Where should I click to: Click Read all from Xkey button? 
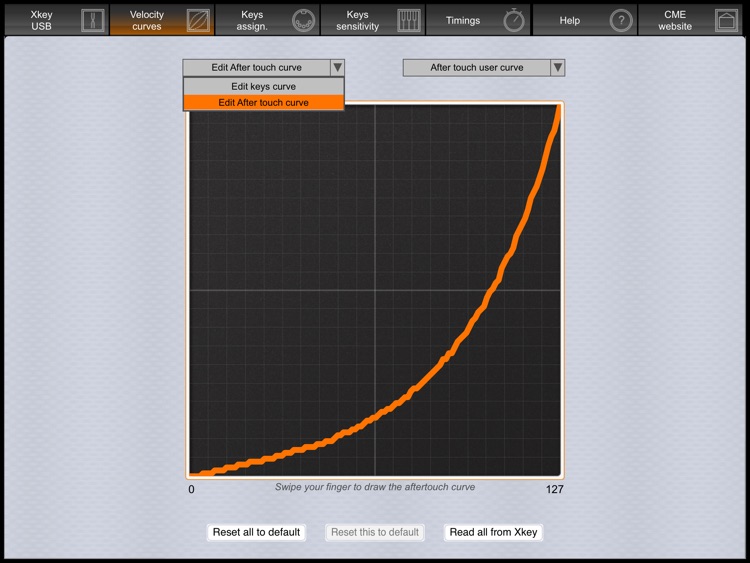(494, 532)
